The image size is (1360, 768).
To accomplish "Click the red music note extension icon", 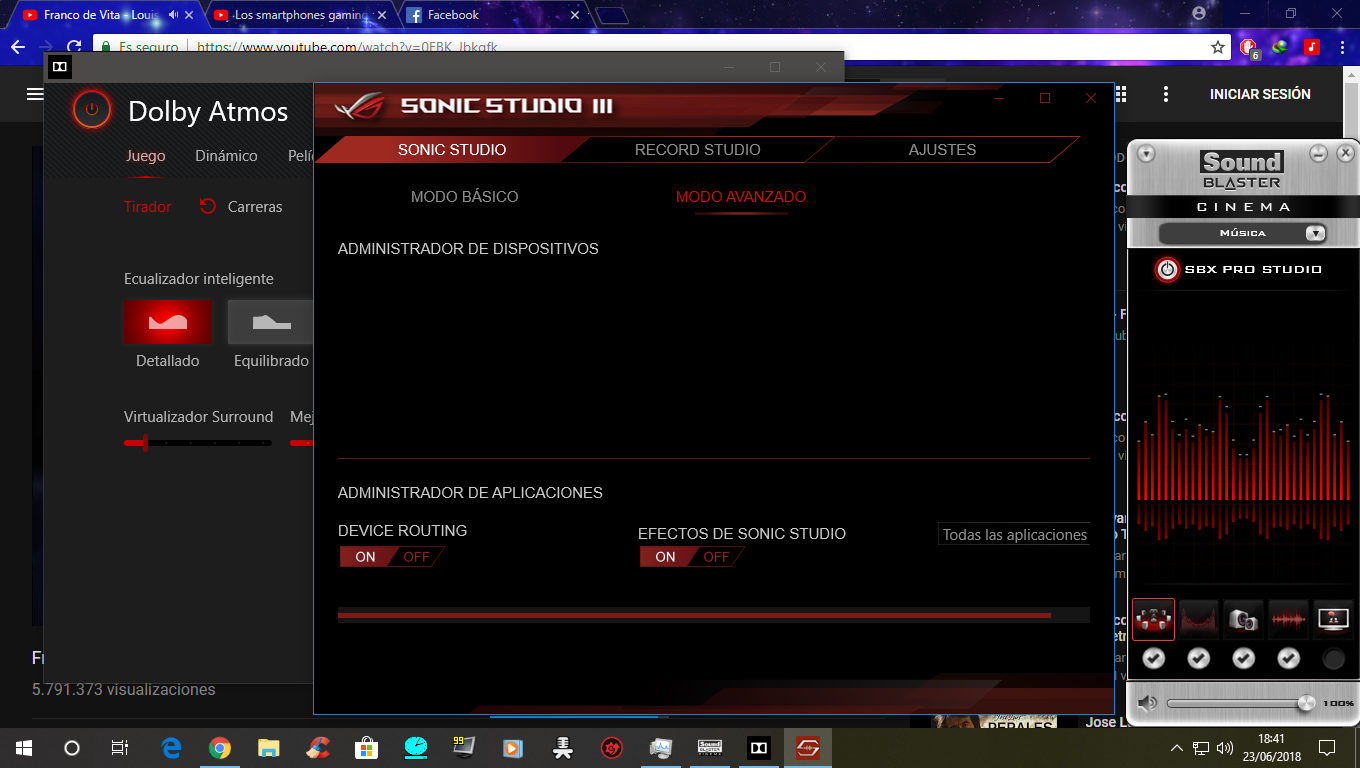I will [x=1312, y=47].
